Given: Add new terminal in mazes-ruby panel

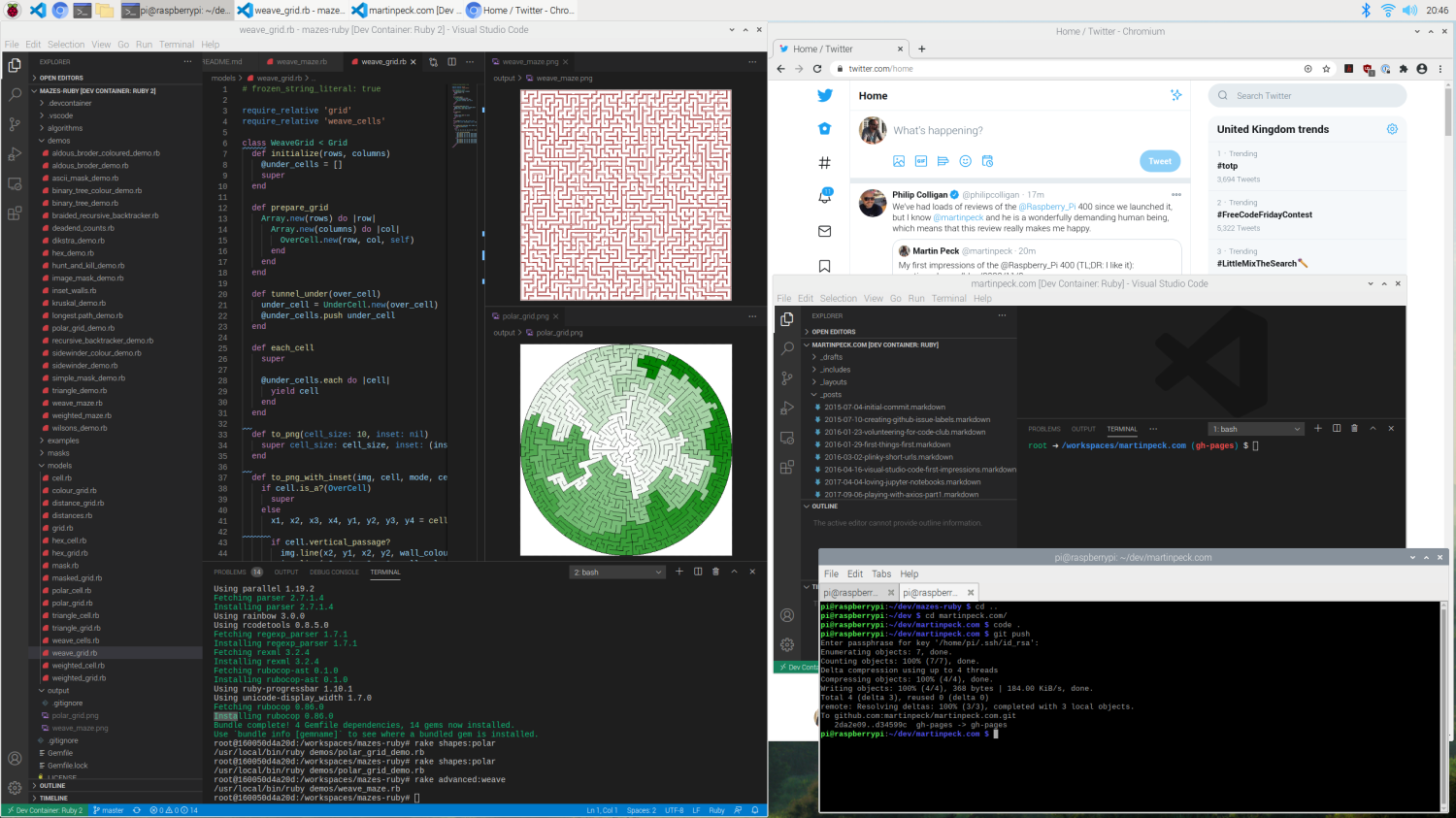Looking at the screenshot, I should tap(679, 572).
